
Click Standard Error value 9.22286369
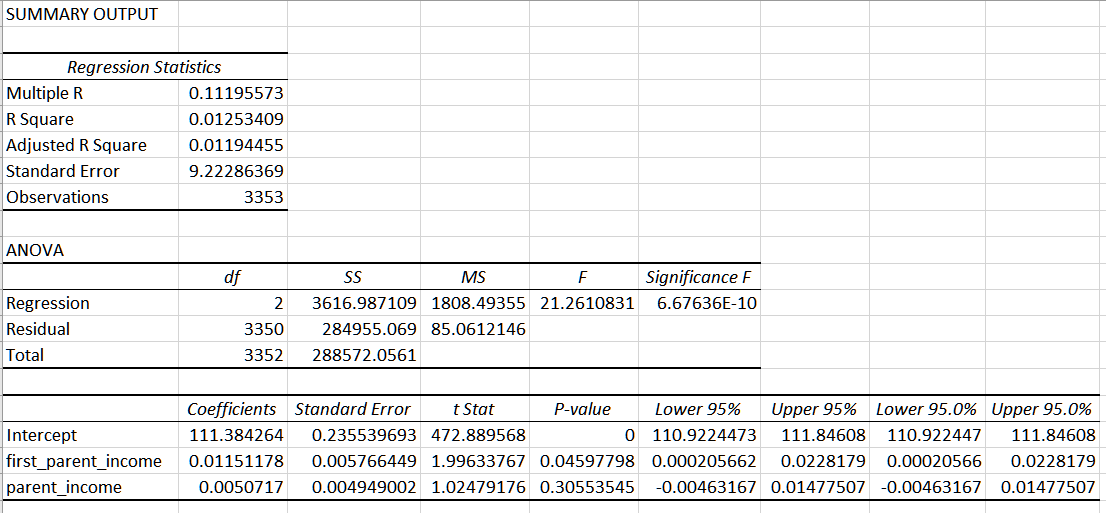(233, 171)
